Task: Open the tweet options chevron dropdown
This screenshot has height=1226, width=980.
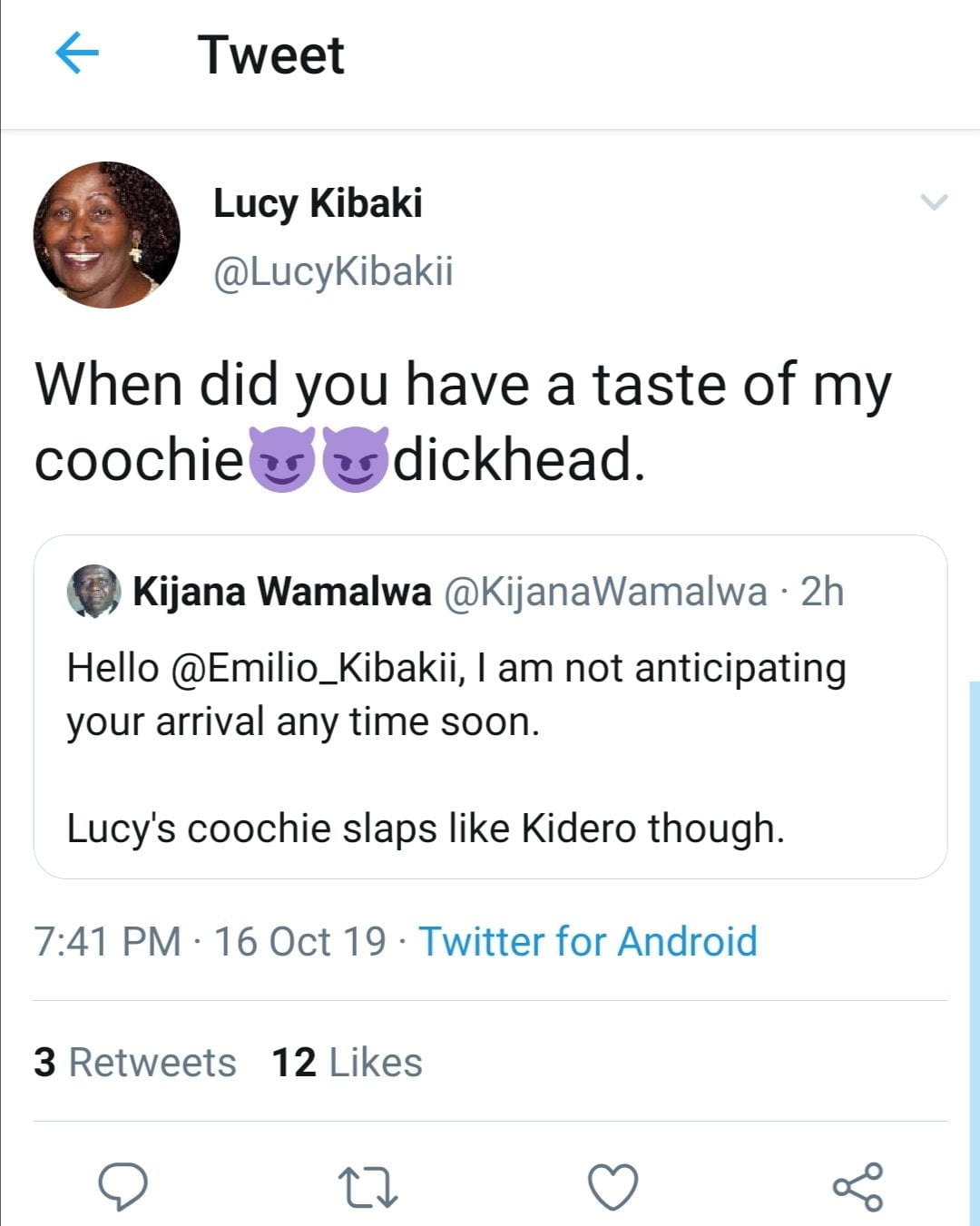Action: pyautogui.click(x=934, y=201)
